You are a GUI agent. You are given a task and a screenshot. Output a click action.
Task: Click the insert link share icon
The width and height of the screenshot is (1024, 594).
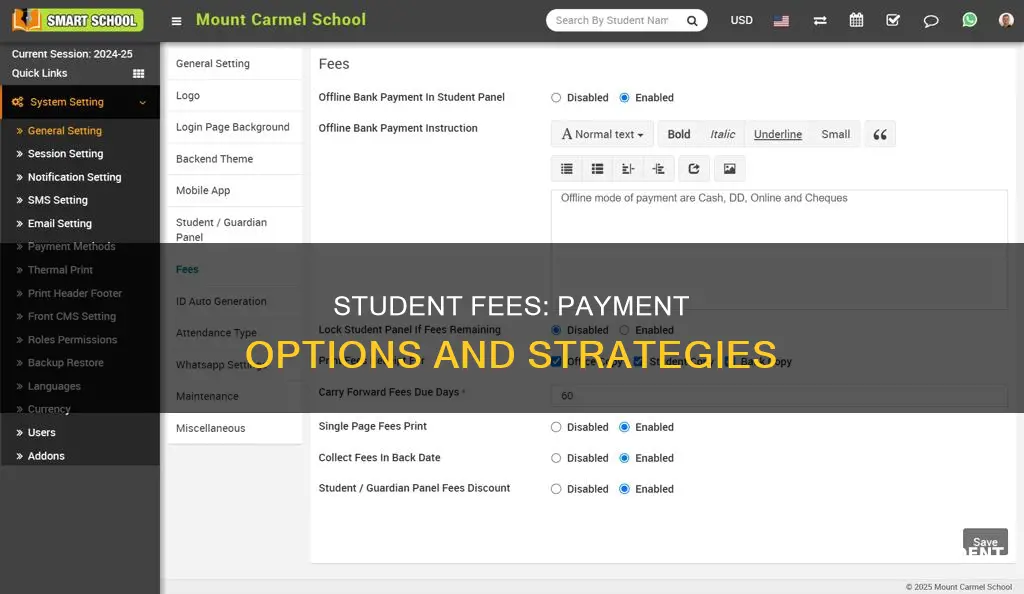694,169
